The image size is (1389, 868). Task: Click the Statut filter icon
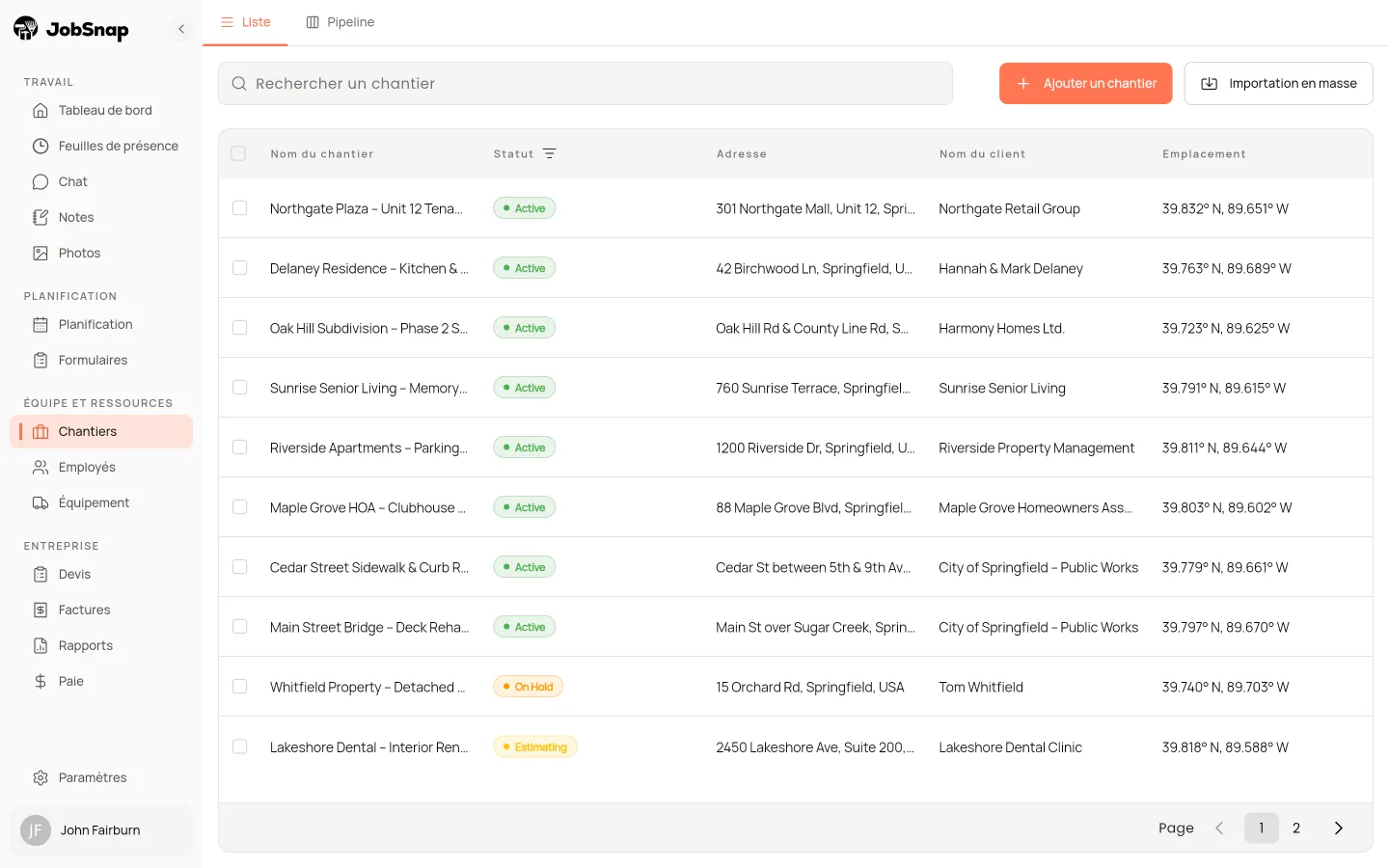(x=550, y=154)
